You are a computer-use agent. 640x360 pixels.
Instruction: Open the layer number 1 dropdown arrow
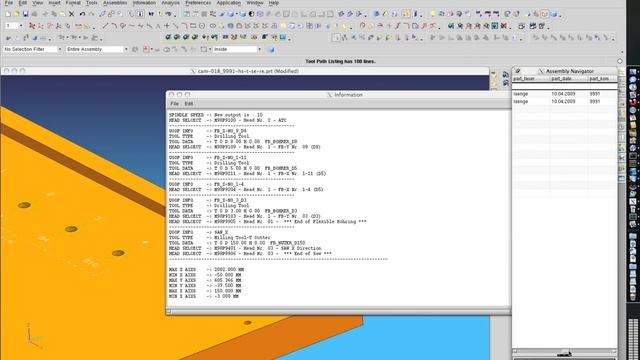tap(21, 26)
